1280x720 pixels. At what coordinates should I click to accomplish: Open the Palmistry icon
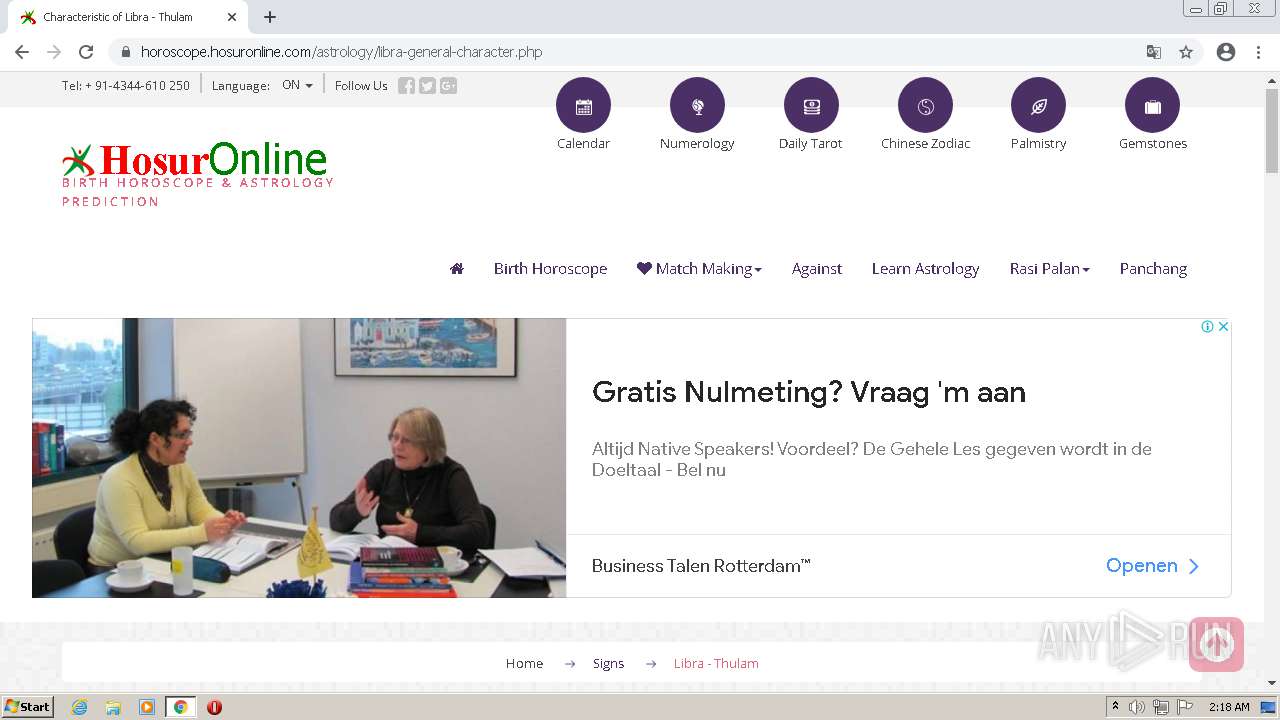click(x=1038, y=105)
